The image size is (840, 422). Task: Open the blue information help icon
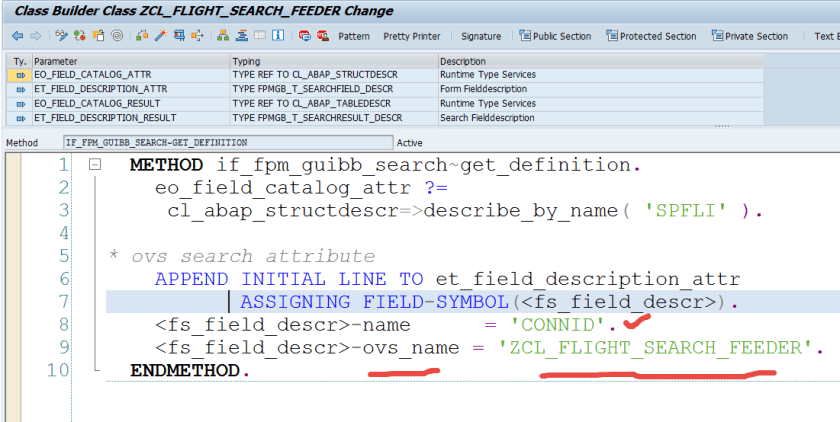coord(278,36)
